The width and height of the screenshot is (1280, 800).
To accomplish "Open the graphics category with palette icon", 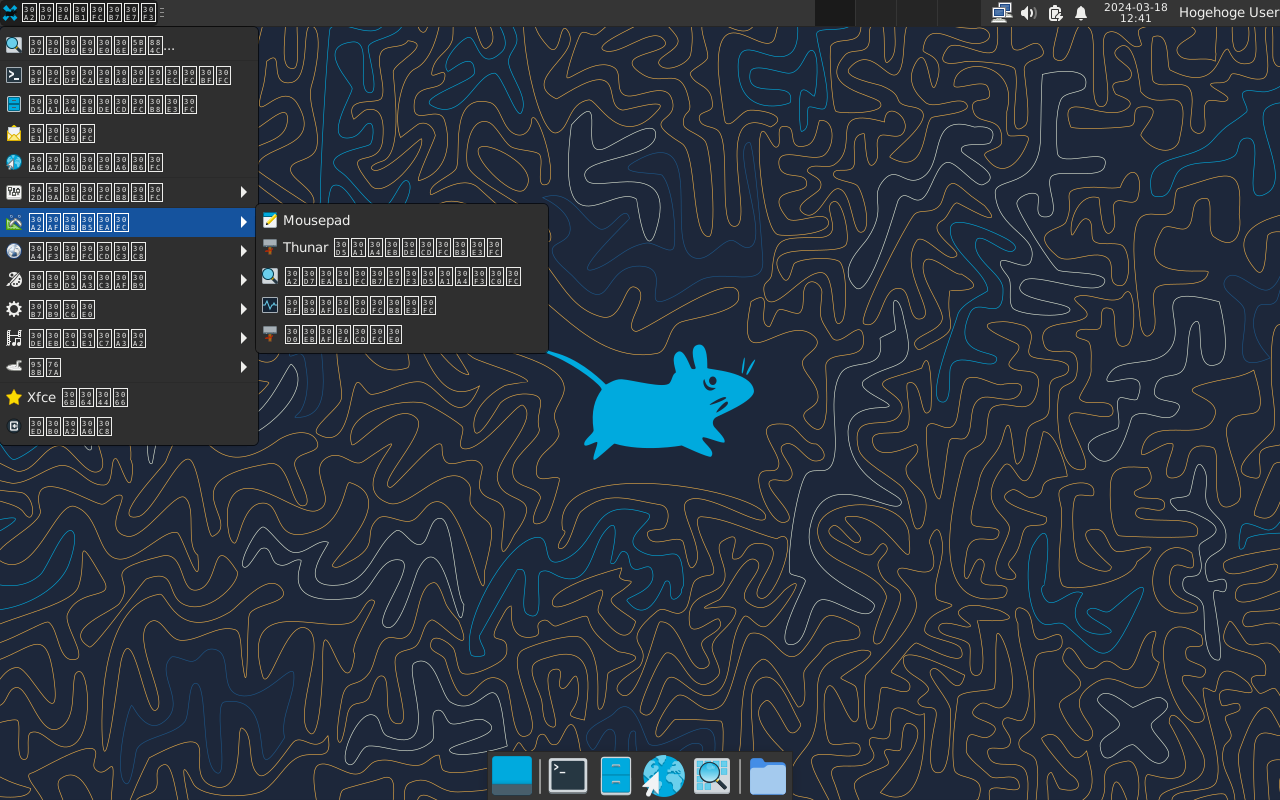I will click(129, 280).
